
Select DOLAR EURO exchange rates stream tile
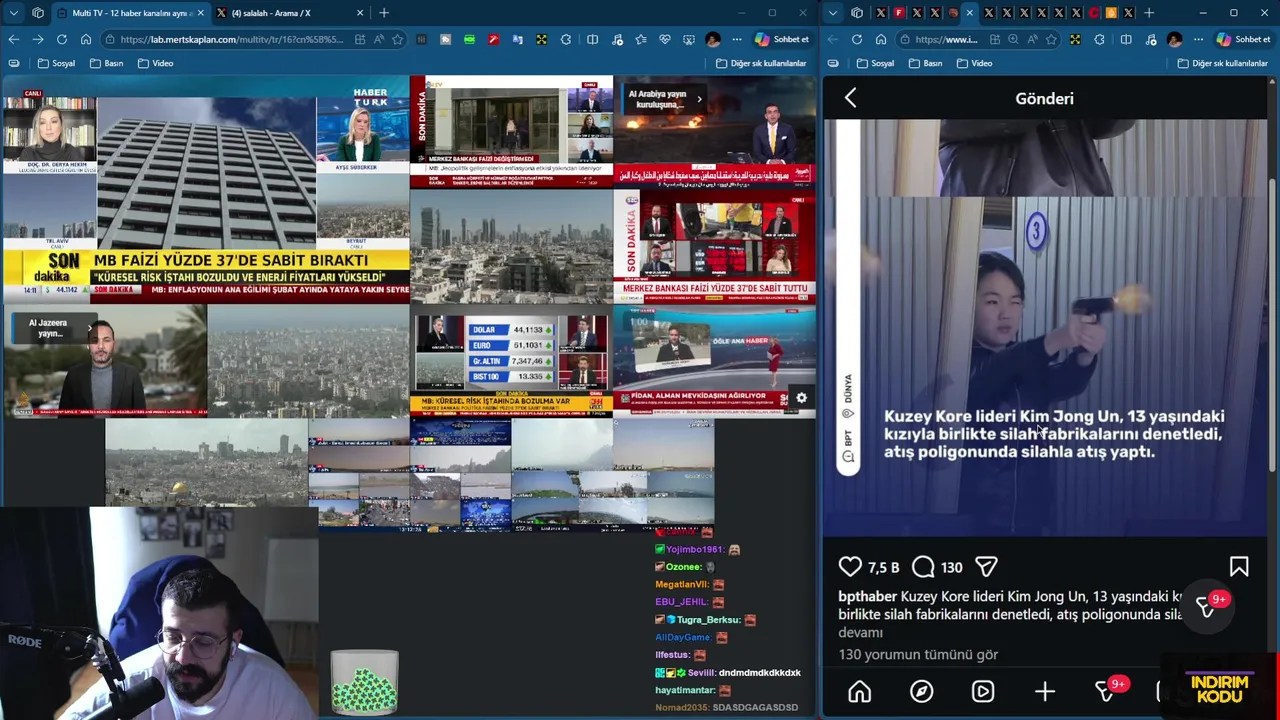tap(511, 362)
